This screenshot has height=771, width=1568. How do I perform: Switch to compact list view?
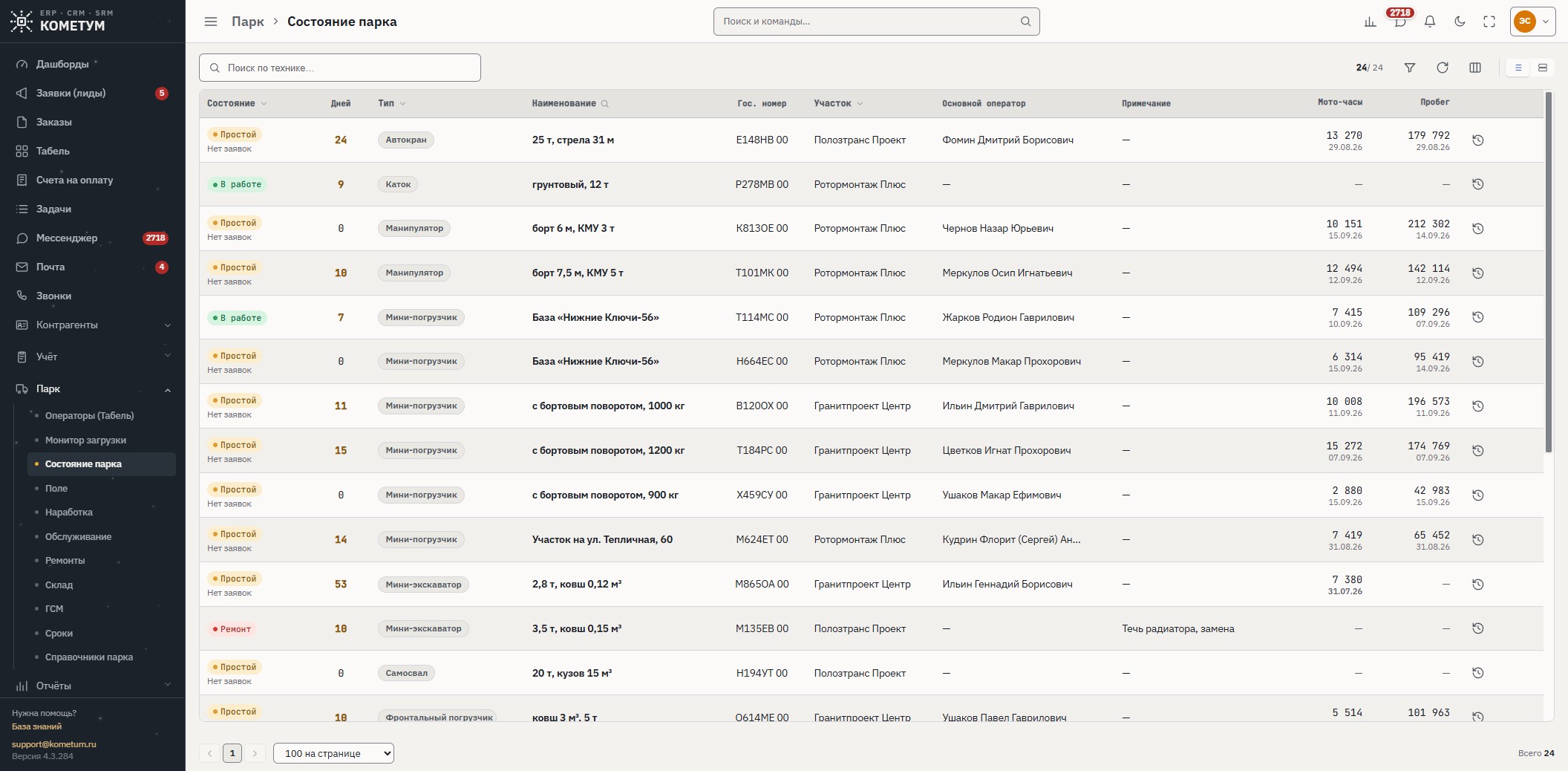pyautogui.click(x=1518, y=68)
